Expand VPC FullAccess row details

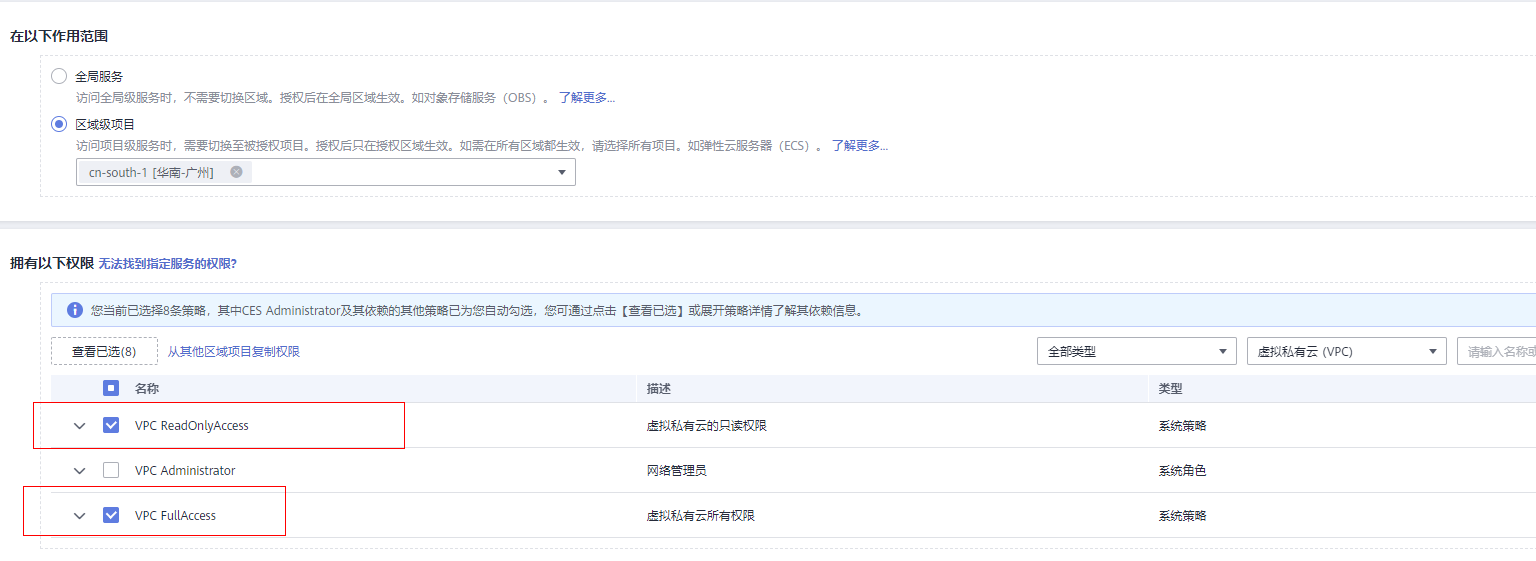click(80, 516)
